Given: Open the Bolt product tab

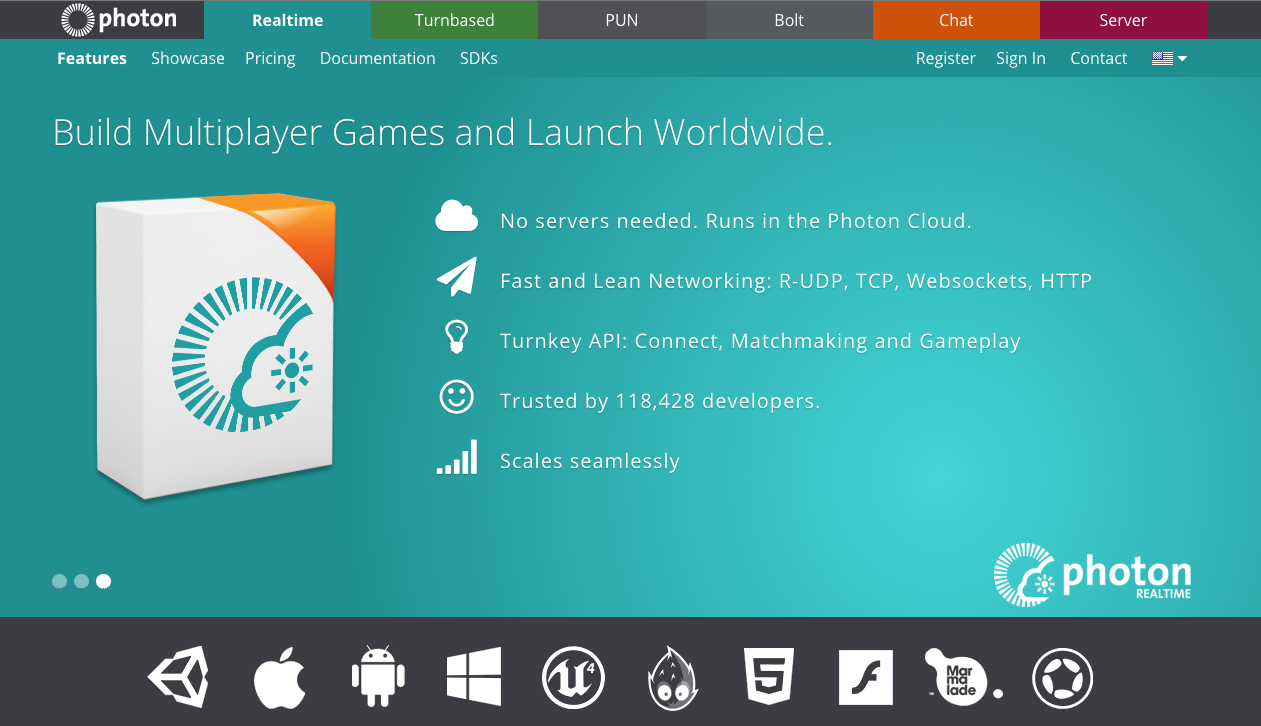Looking at the screenshot, I should [789, 20].
